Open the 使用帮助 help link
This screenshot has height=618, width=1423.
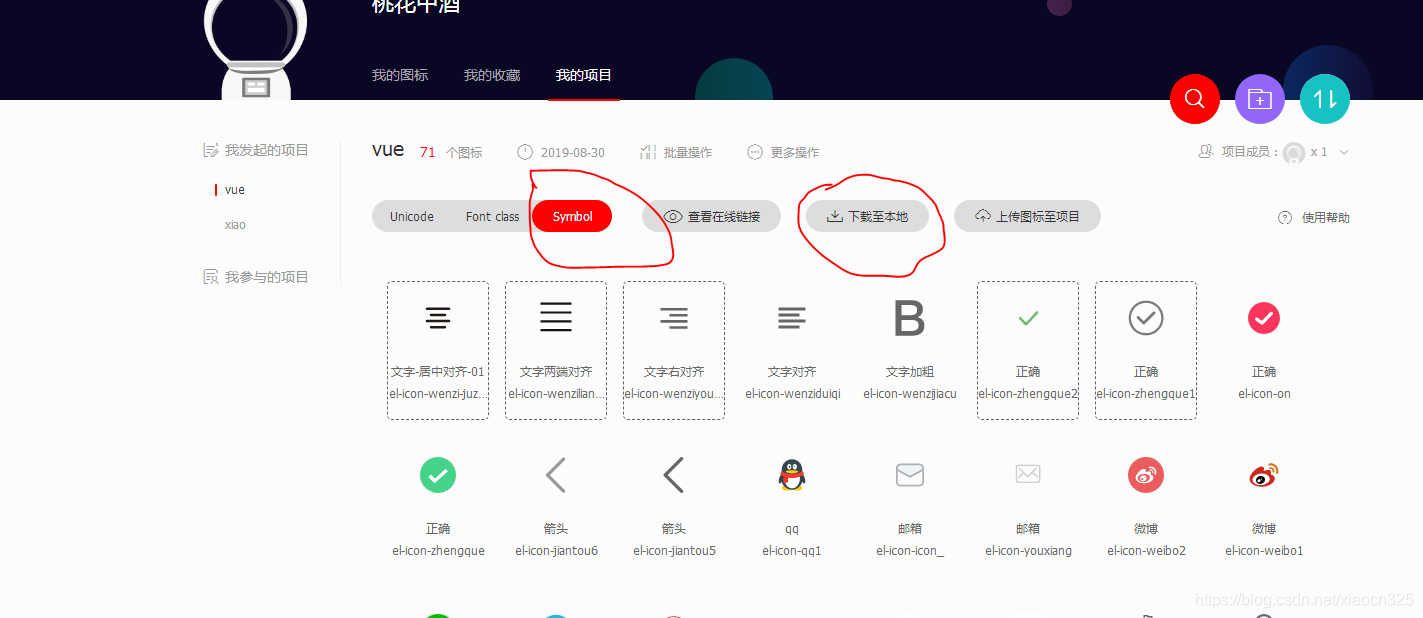point(1326,217)
